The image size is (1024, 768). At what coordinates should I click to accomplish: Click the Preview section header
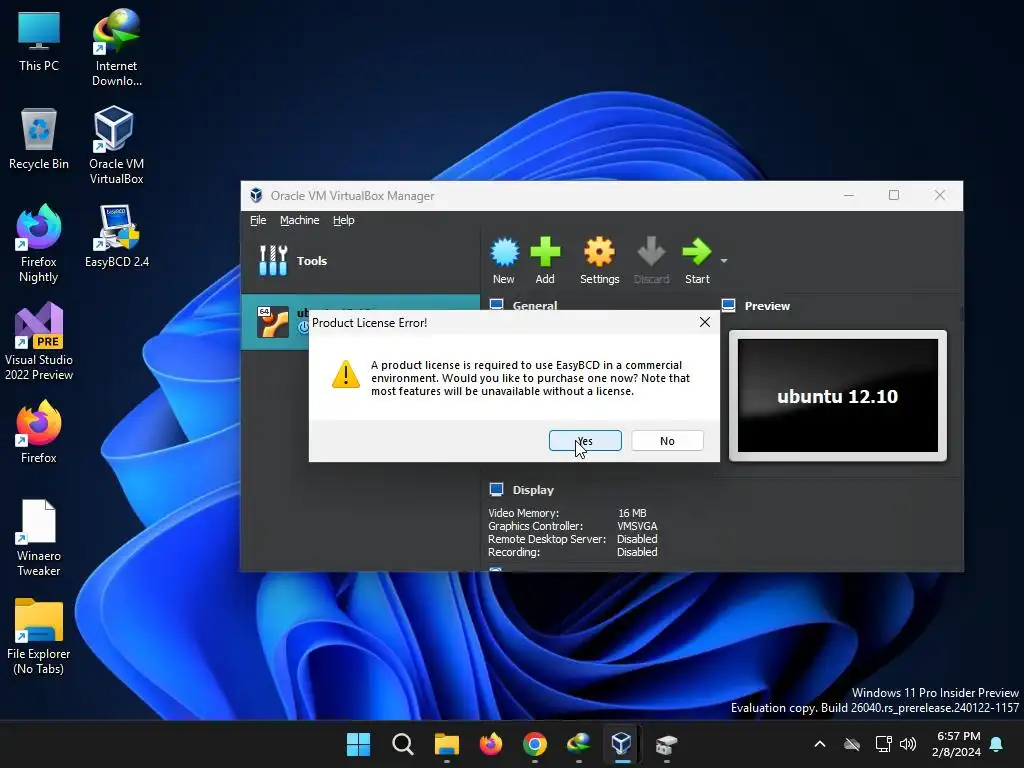[x=767, y=306]
